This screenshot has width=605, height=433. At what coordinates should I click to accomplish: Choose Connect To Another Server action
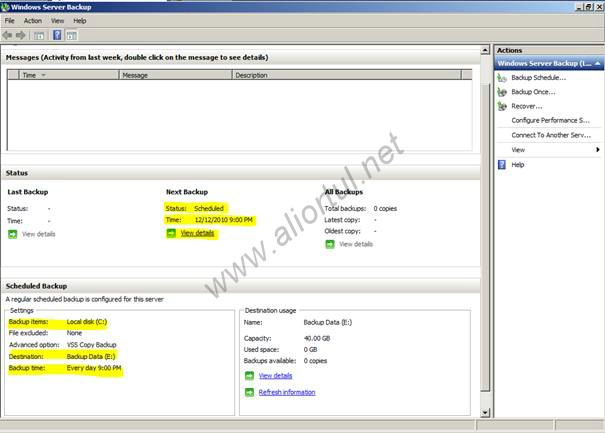551,135
